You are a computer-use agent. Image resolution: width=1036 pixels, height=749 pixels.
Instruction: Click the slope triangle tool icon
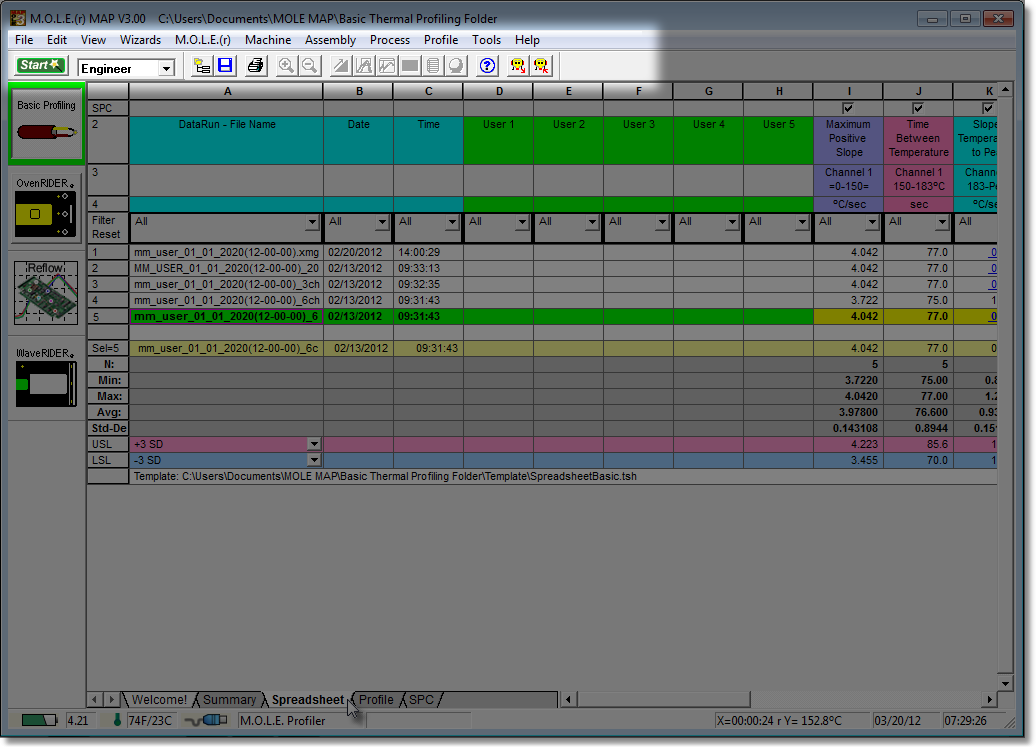[x=341, y=66]
